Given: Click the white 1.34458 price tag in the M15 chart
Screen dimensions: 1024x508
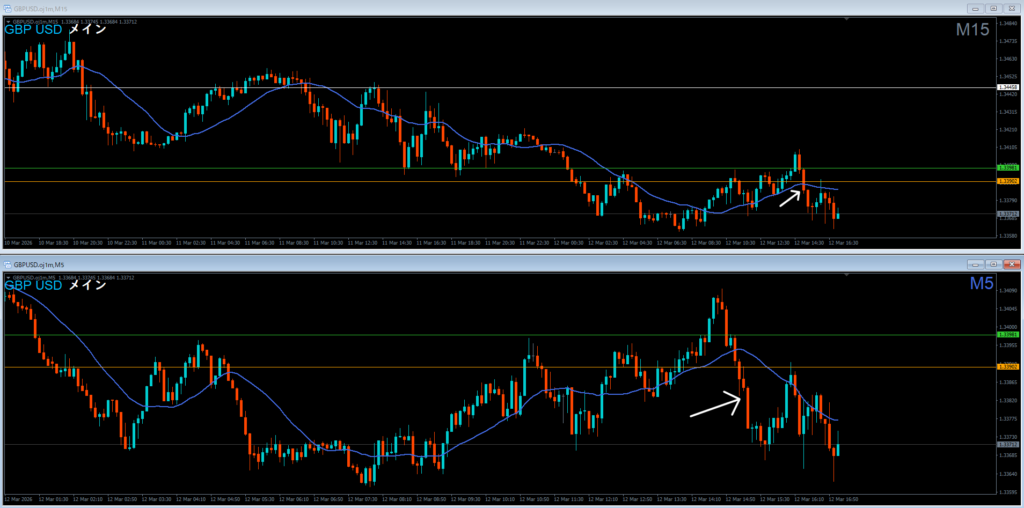Looking at the screenshot, I should 1006,87.
